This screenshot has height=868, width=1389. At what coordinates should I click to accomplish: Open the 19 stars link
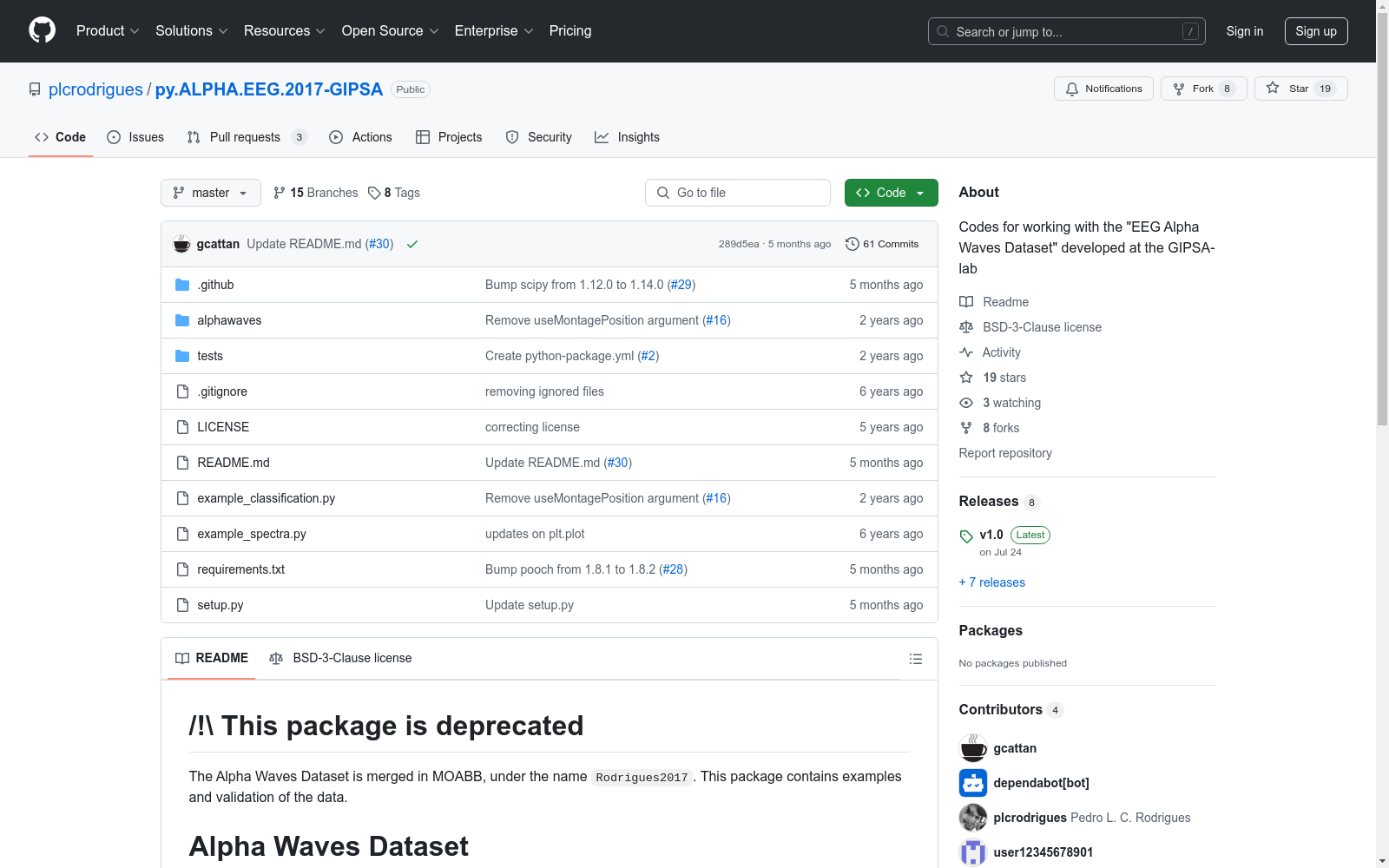1004,378
